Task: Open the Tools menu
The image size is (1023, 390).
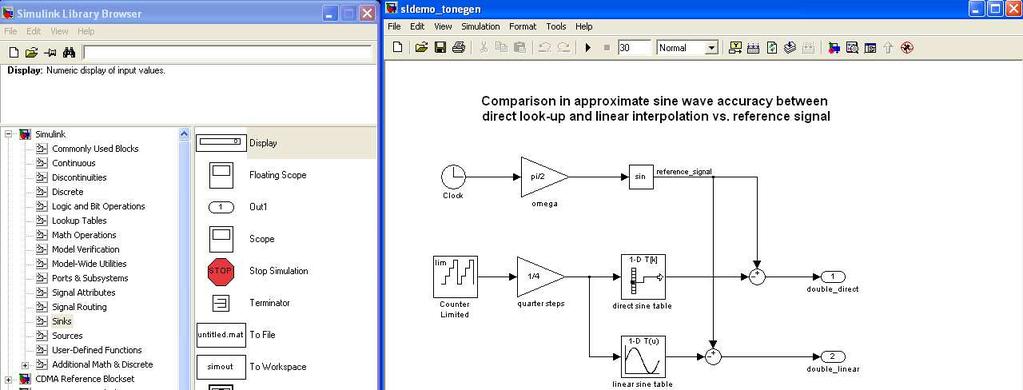Action: pos(556,27)
